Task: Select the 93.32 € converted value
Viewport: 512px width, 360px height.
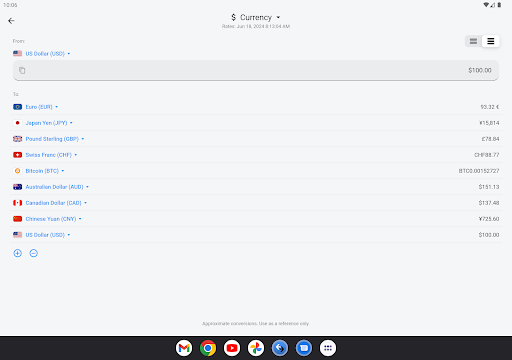Action: pos(490,107)
